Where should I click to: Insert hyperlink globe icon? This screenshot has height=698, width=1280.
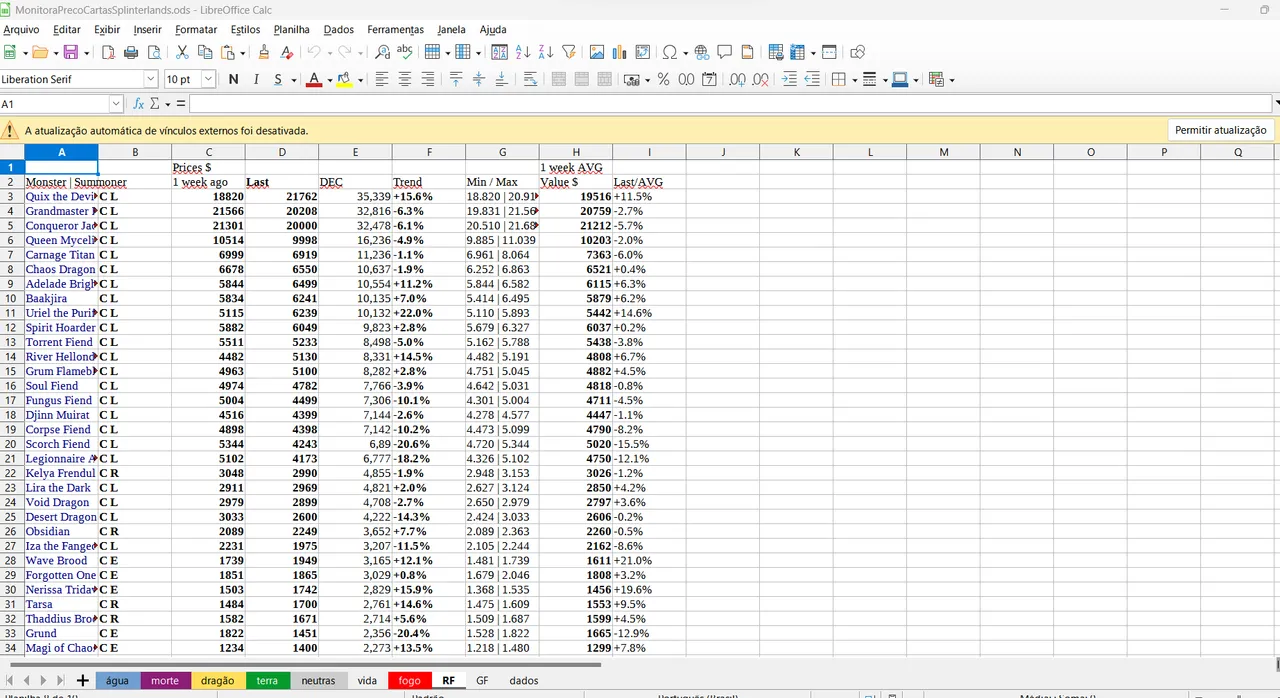click(702, 52)
